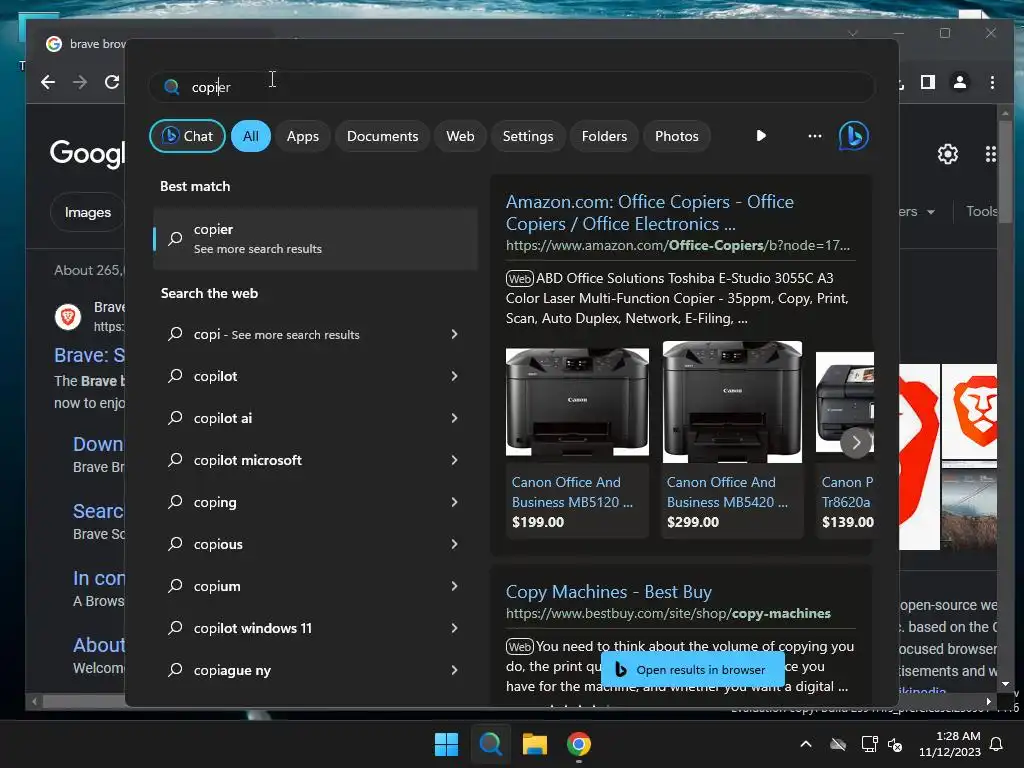
Task: Open Chrome's three-dot menu
Action: click(992, 82)
